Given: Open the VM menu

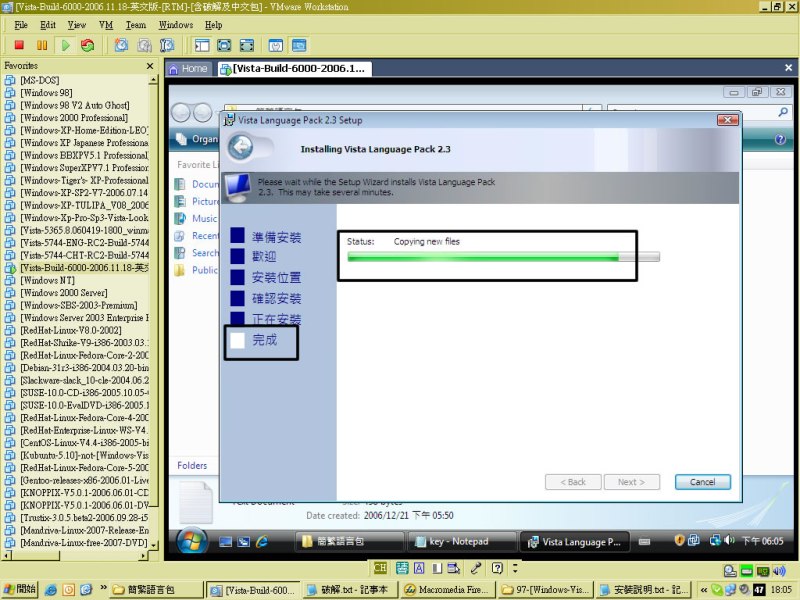Looking at the screenshot, I should click(106, 25).
